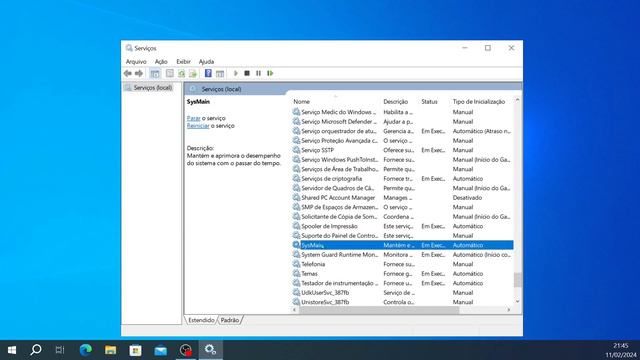Switch to the Estendido tab
The height and width of the screenshot is (360, 640).
(x=201, y=320)
